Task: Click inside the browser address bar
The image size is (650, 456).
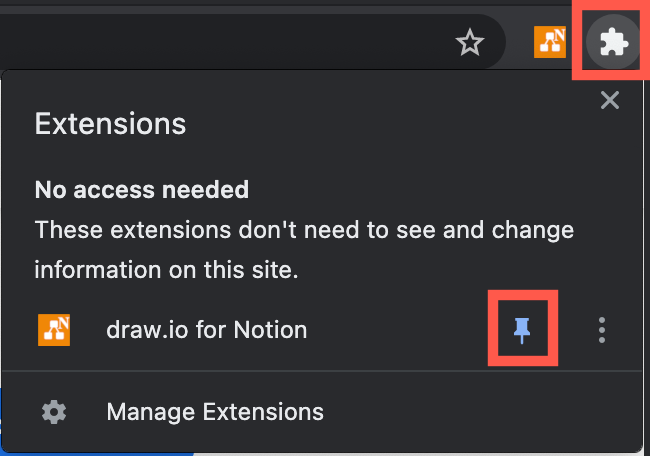Action: 200,42
